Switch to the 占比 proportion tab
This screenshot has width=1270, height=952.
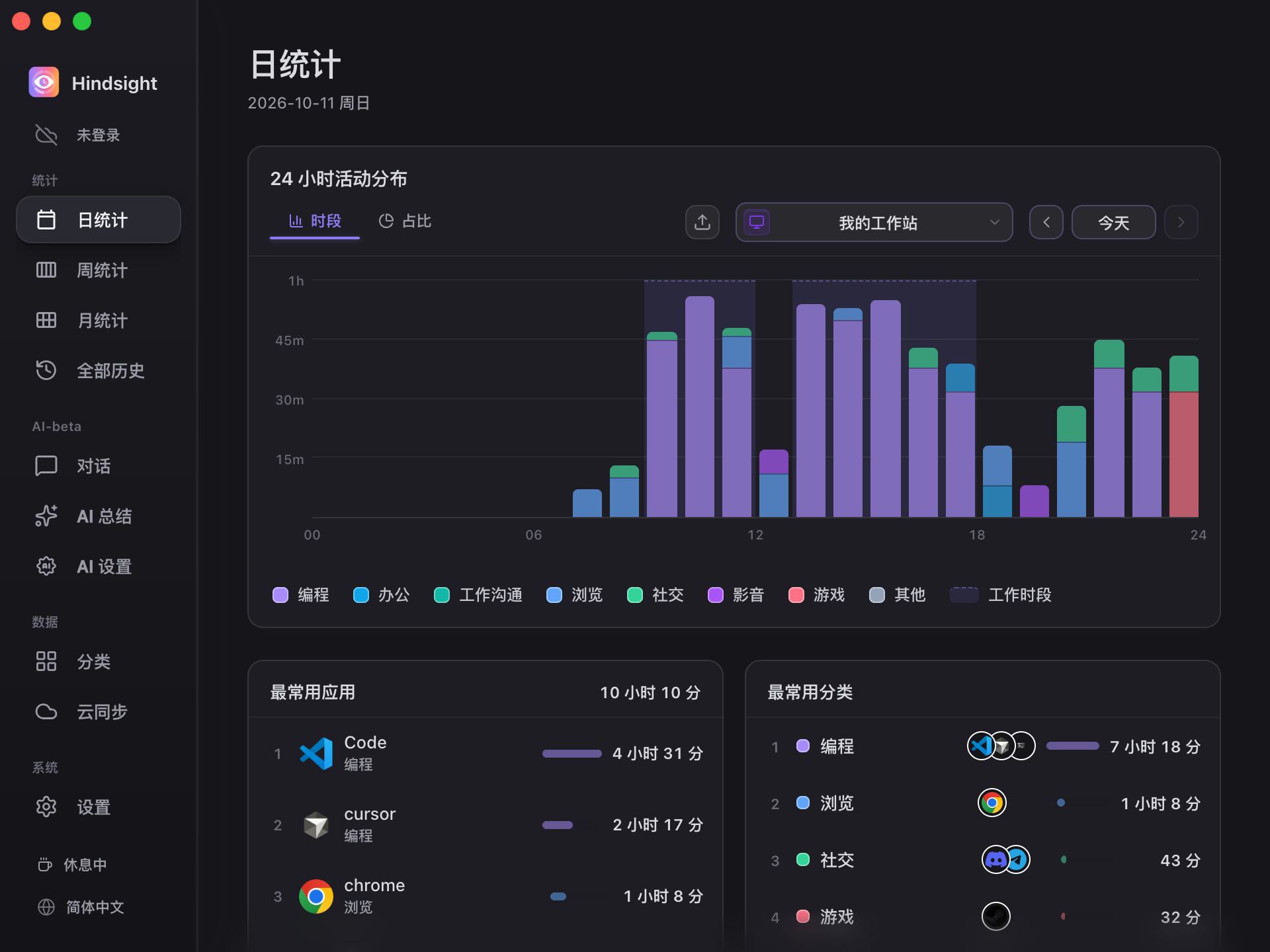pyautogui.click(x=405, y=221)
